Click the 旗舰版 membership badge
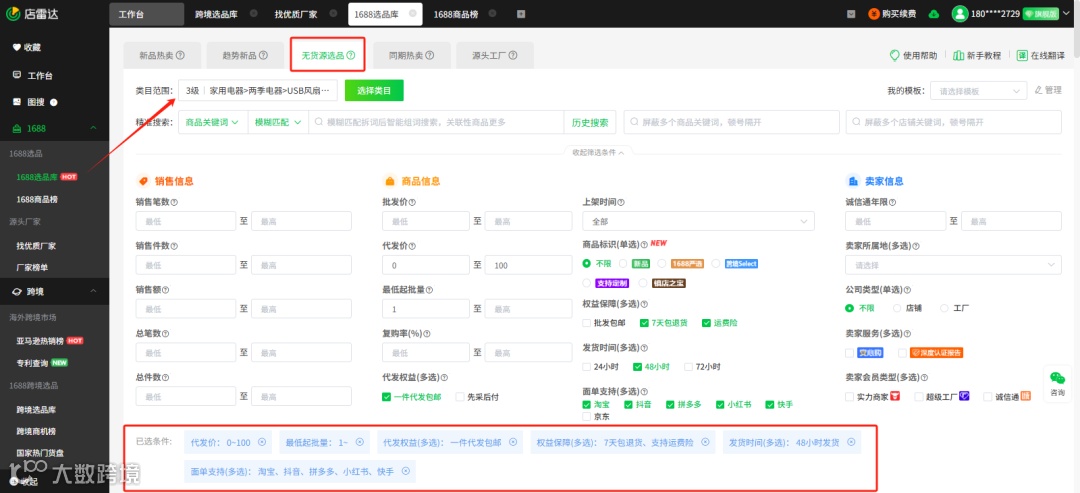1080x493 pixels. pyautogui.click(x=1040, y=14)
